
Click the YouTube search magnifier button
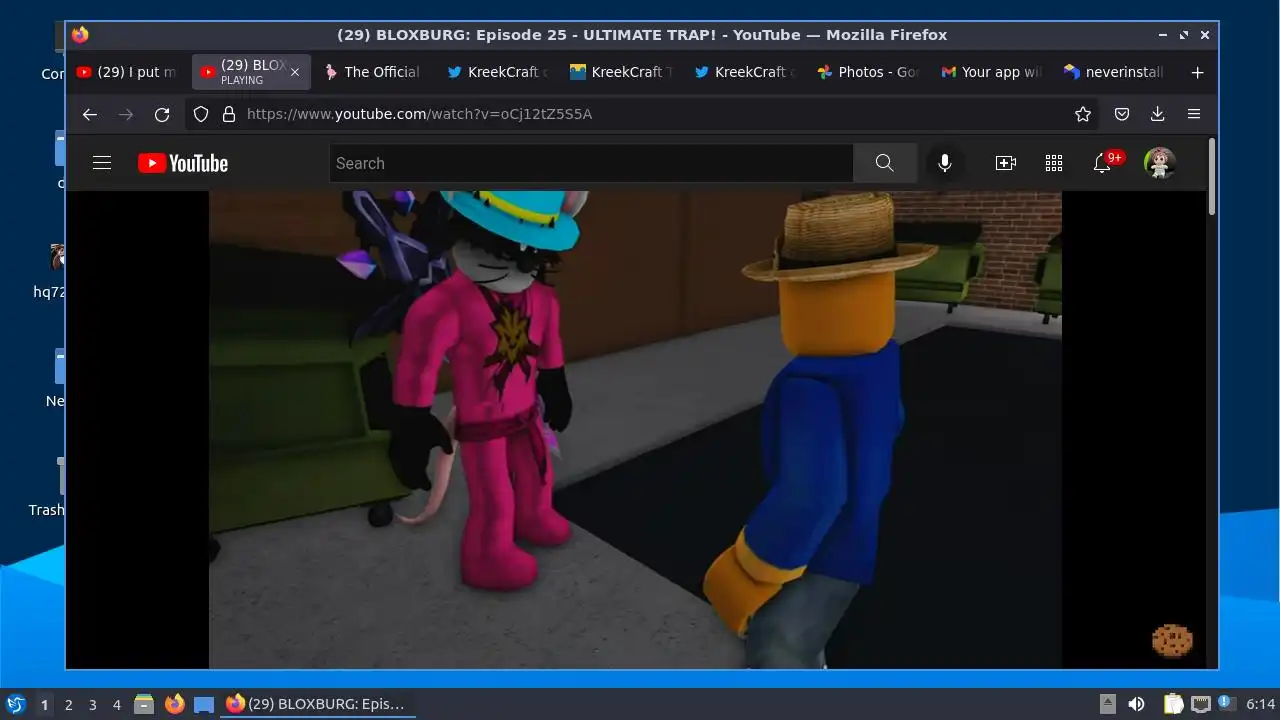[884, 163]
